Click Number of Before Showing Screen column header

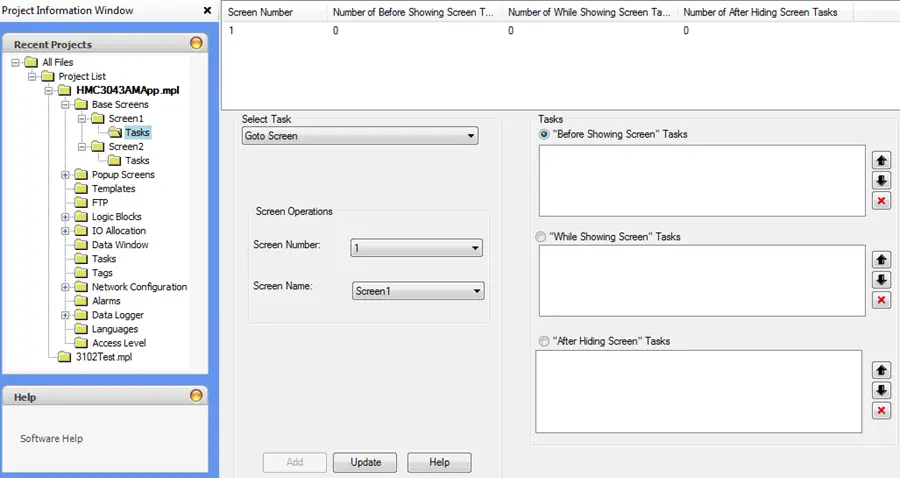point(414,12)
